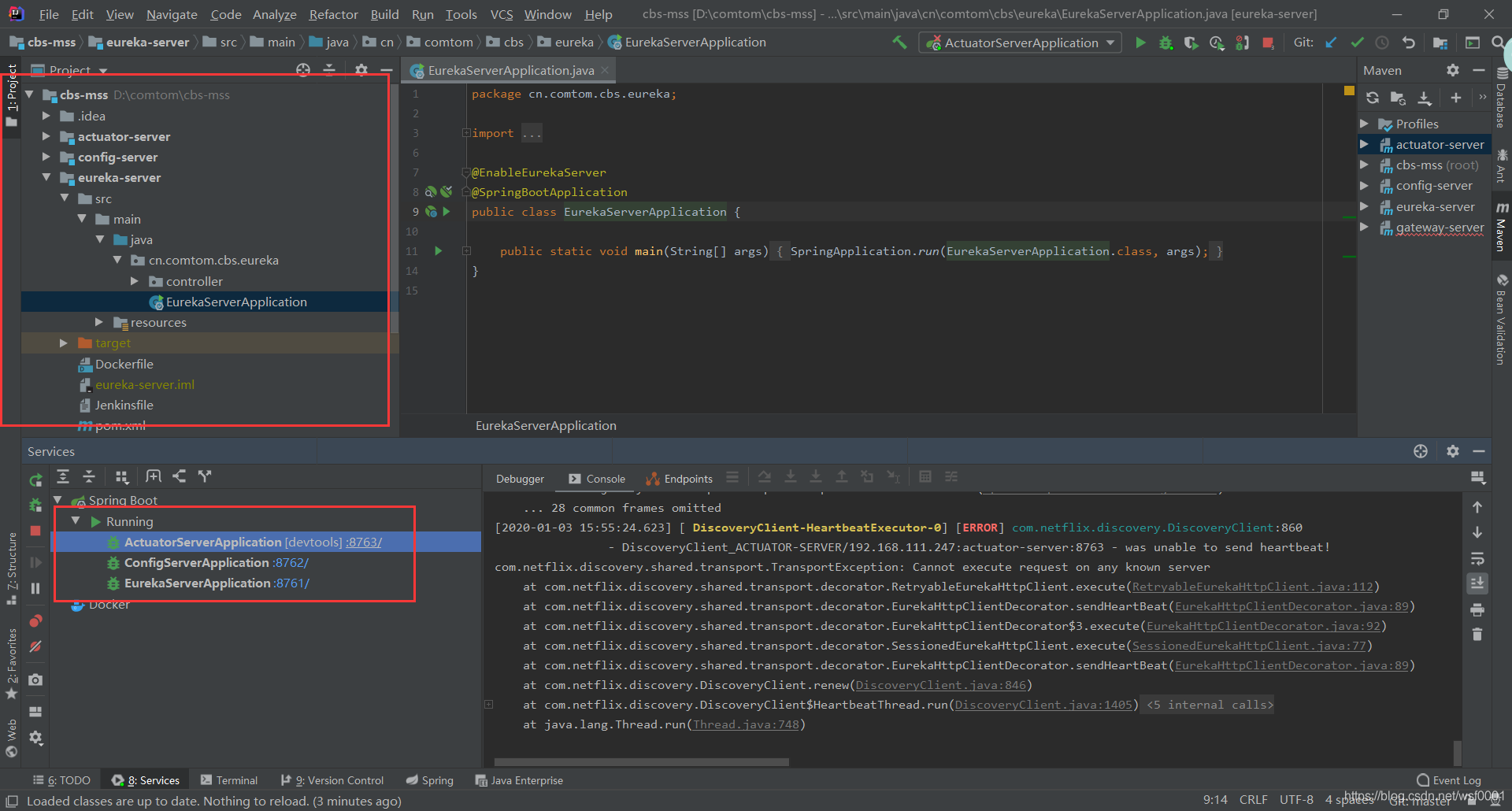Collapse Running node in Services tree
Image resolution: width=1512 pixels, height=811 pixels.
[76, 521]
